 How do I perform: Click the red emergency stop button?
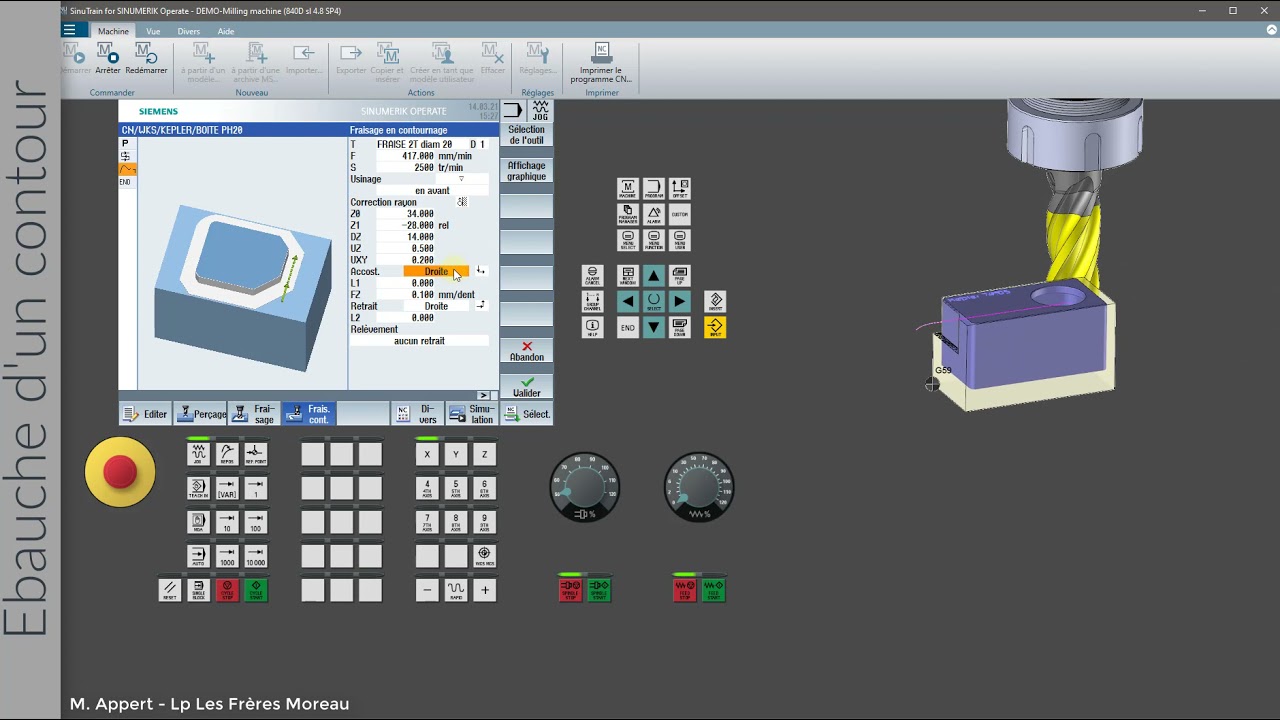(120, 472)
